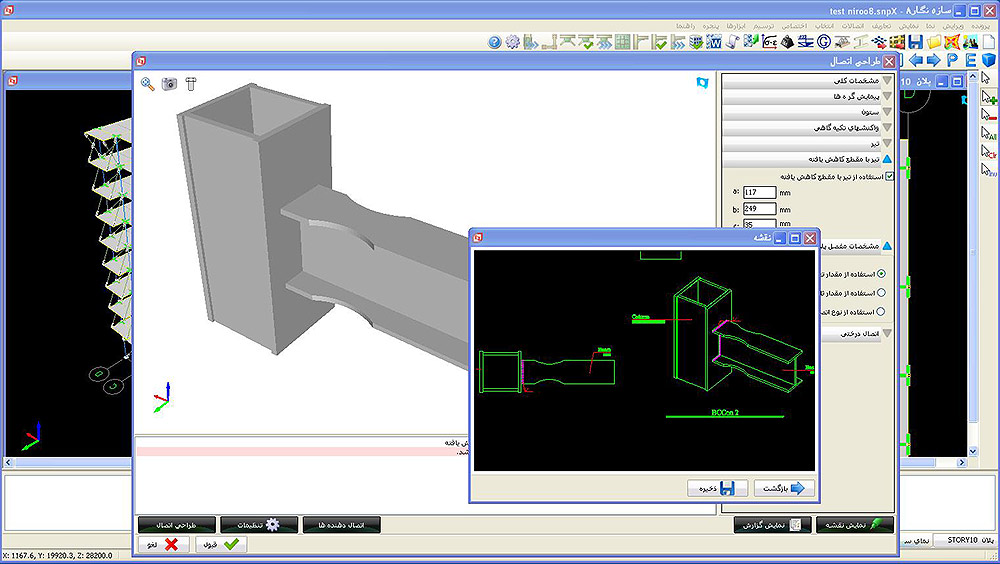Click the 'c' input field with 35
The height and width of the screenshot is (564, 1000).
[x=760, y=224]
